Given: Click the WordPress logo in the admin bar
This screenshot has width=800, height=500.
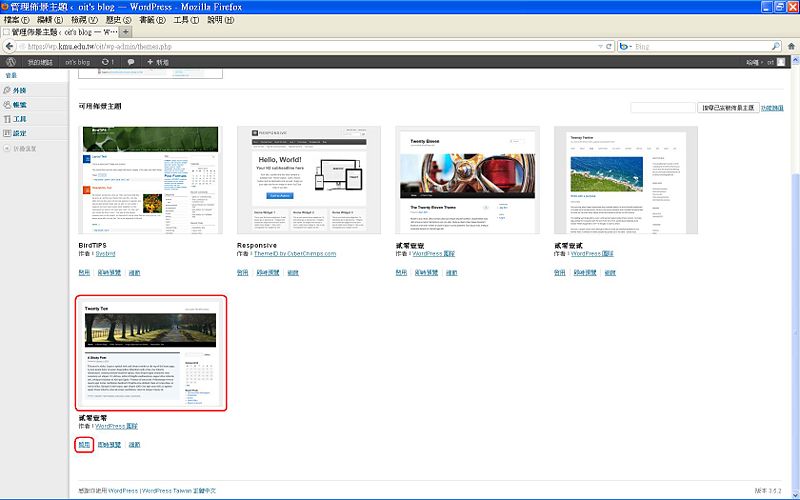Looking at the screenshot, I should pos(11,62).
